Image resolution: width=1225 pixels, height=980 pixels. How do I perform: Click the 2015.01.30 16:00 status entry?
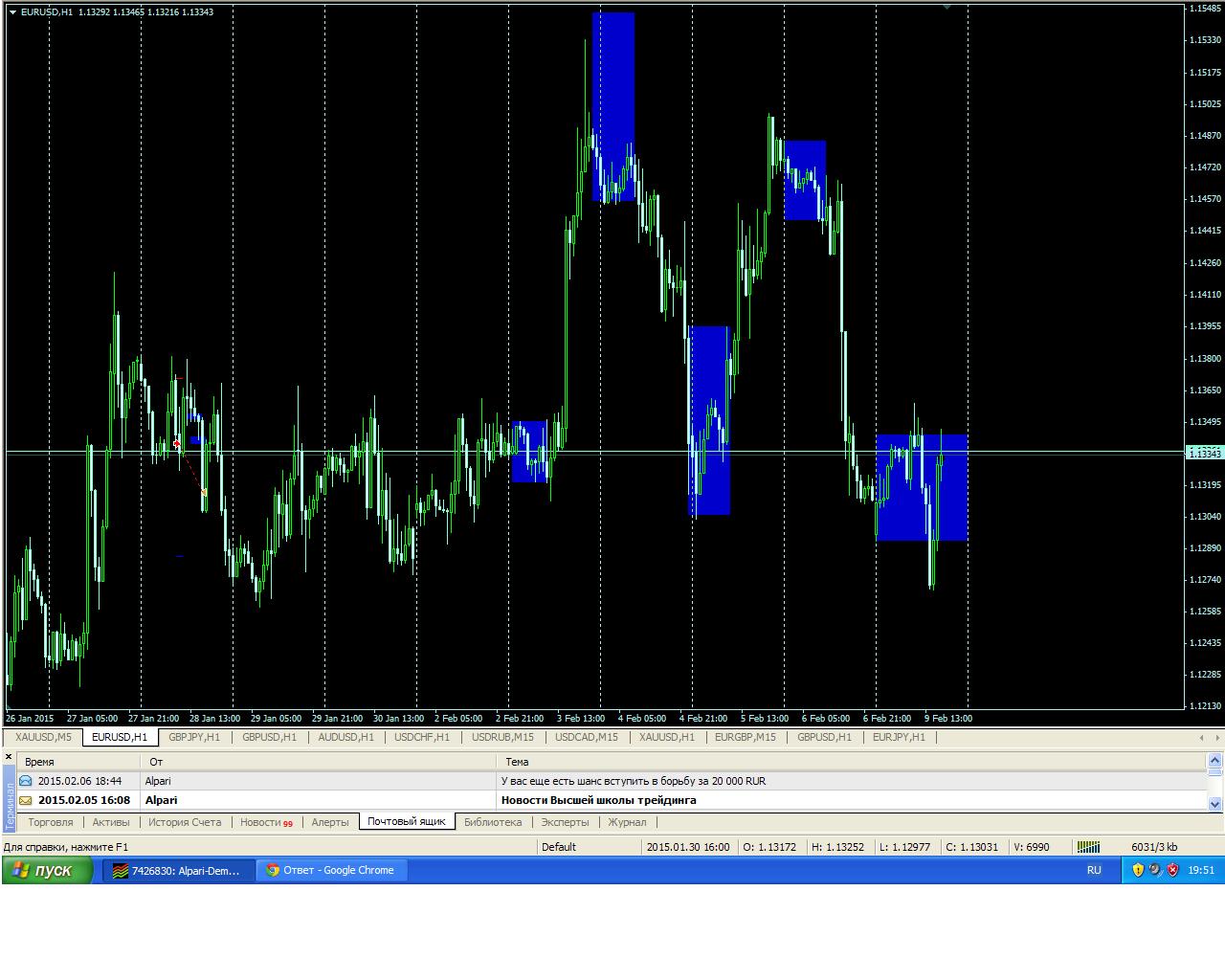tap(688, 846)
